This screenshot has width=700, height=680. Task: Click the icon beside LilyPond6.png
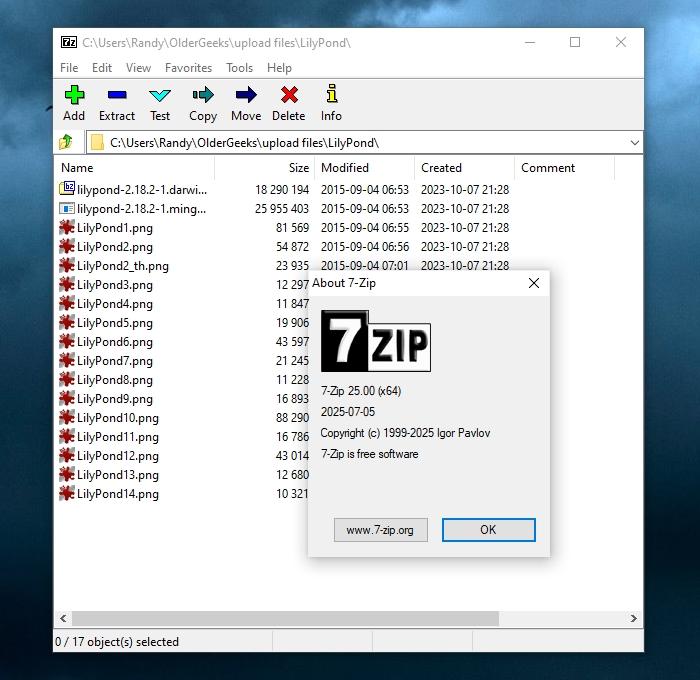coord(67,341)
